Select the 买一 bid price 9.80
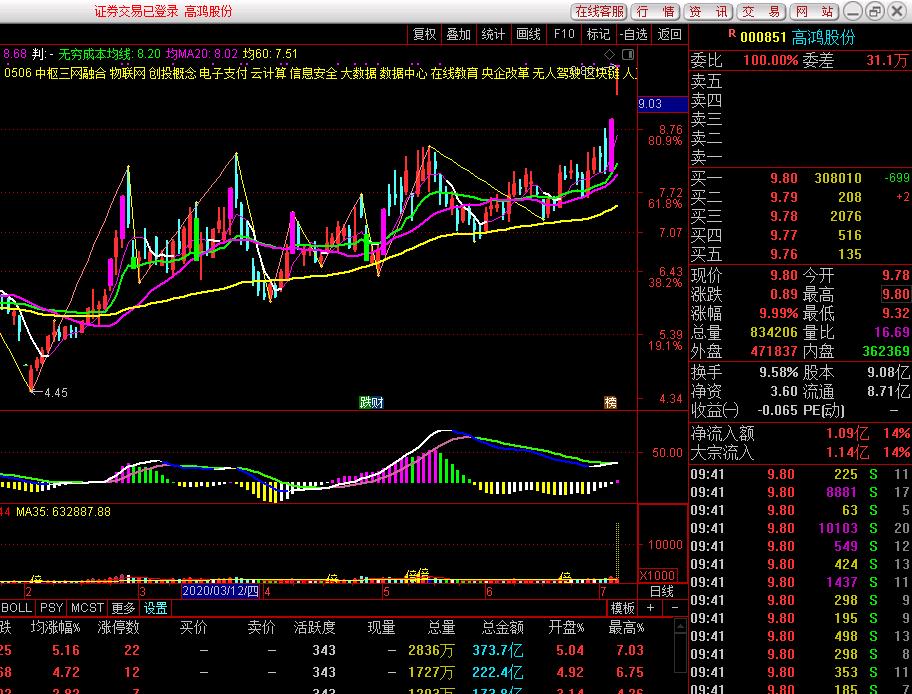Screen dimensions: 912x694 point(783,178)
